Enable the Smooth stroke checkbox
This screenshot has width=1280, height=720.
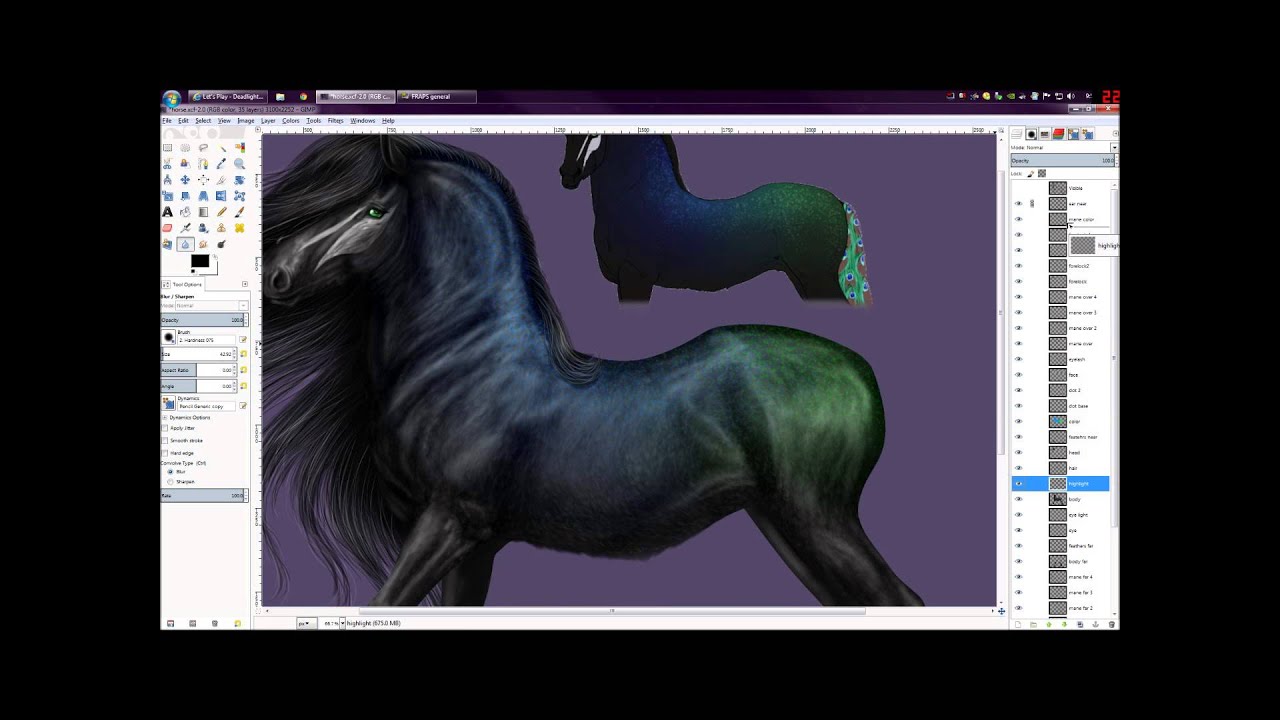click(165, 440)
